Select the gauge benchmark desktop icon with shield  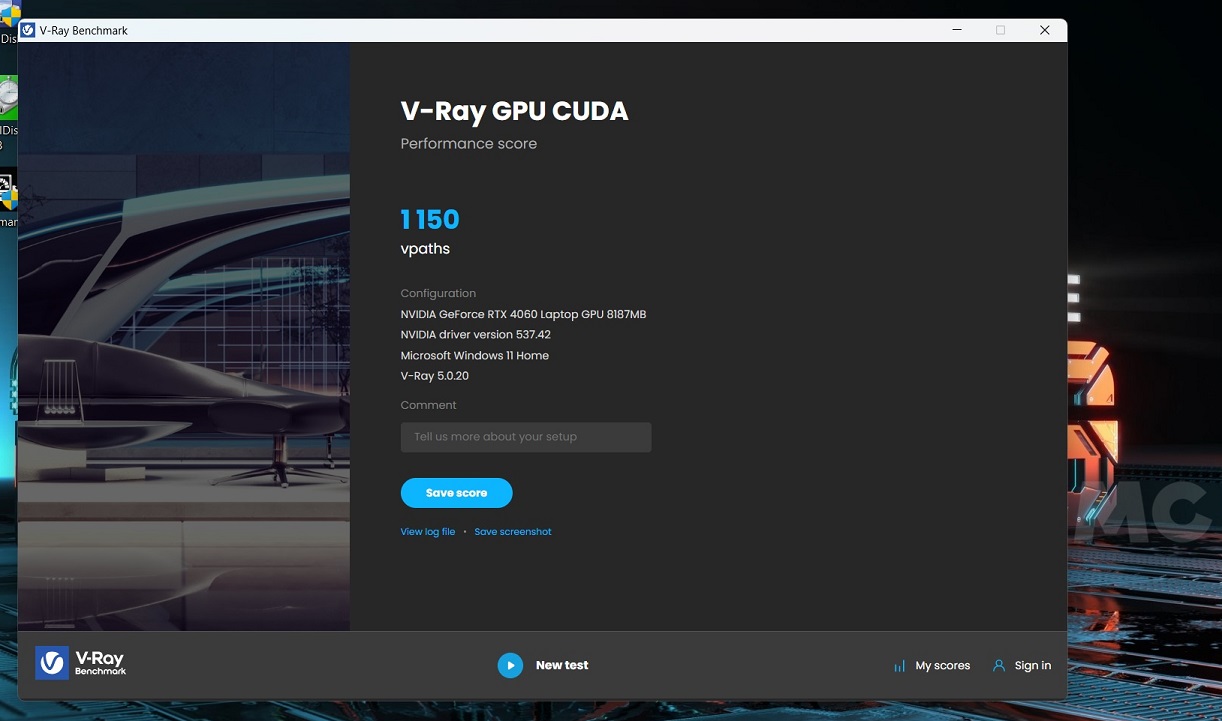[x=7, y=189]
